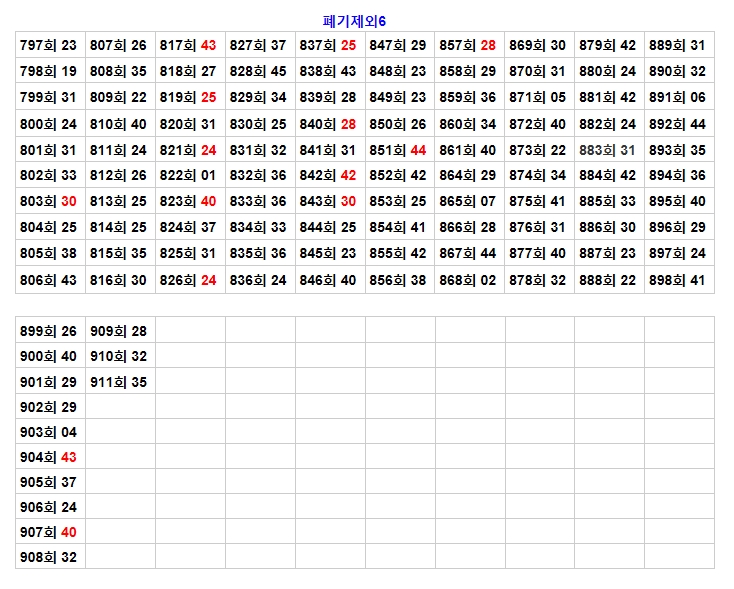Click the 842회 cell with red 42
The width and height of the screenshot is (734, 589).
pos(328,175)
